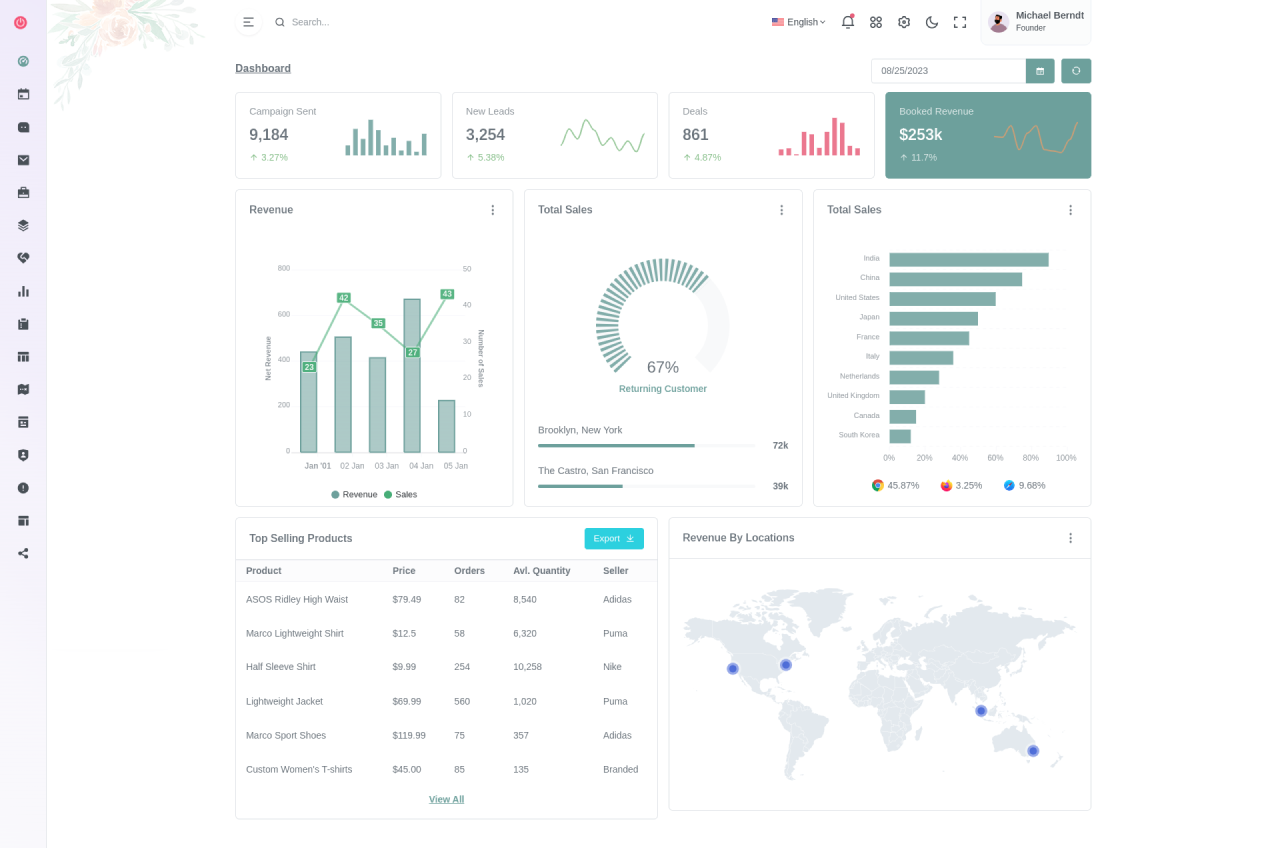The image size is (1280, 848).
Task: Click the Export button
Action: point(614,538)
